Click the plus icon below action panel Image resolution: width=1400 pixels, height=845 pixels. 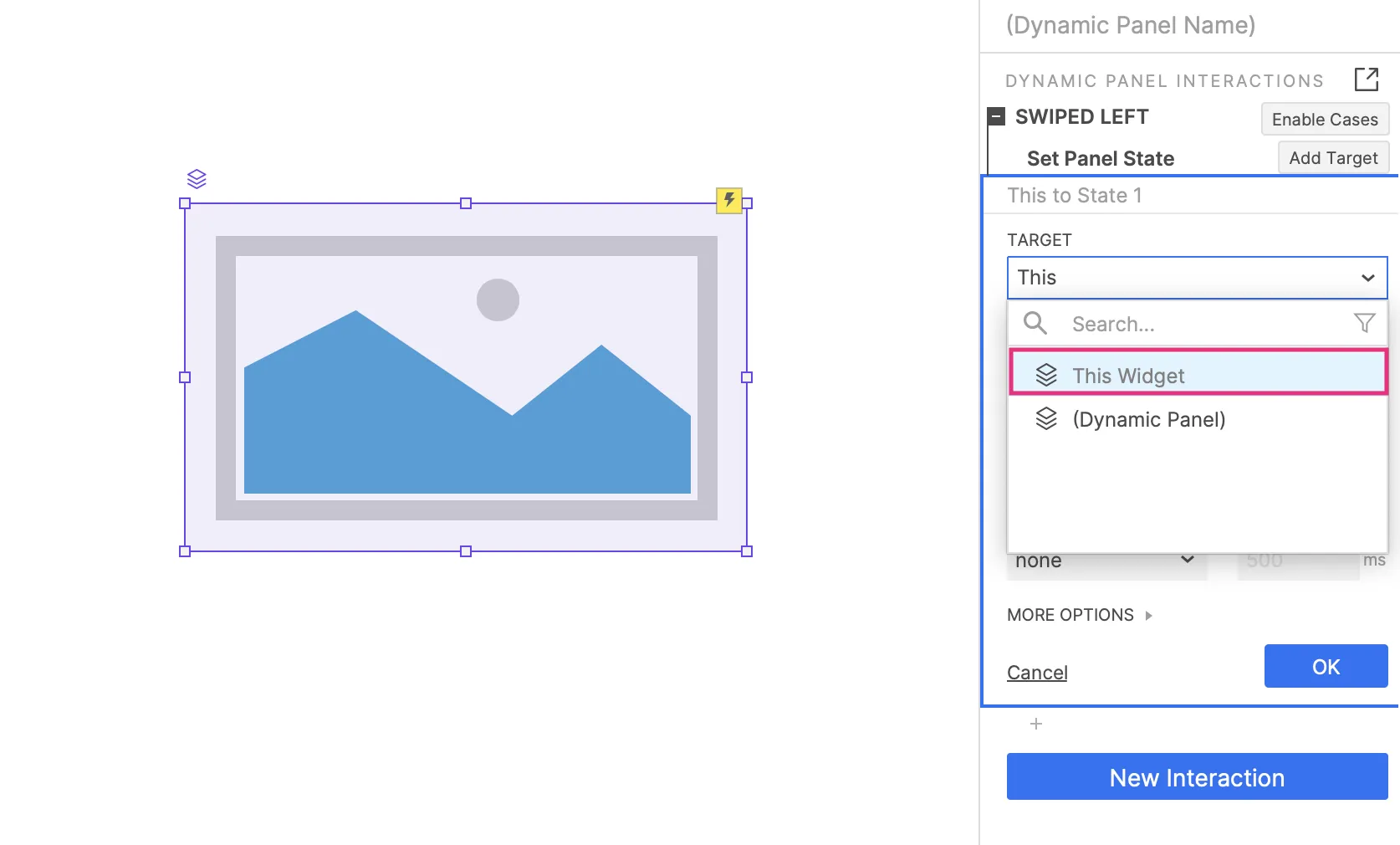pyautogui.click(x=1036, y=724)
